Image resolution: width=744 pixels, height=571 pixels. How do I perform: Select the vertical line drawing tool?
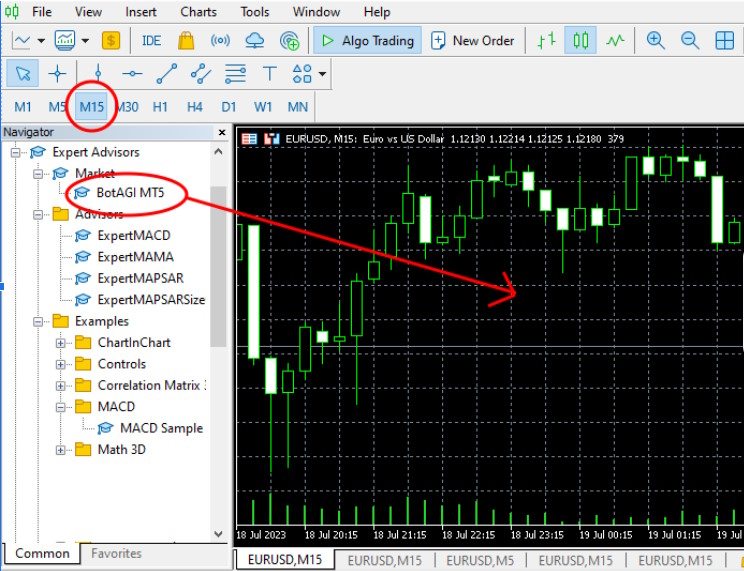[98, 73]
